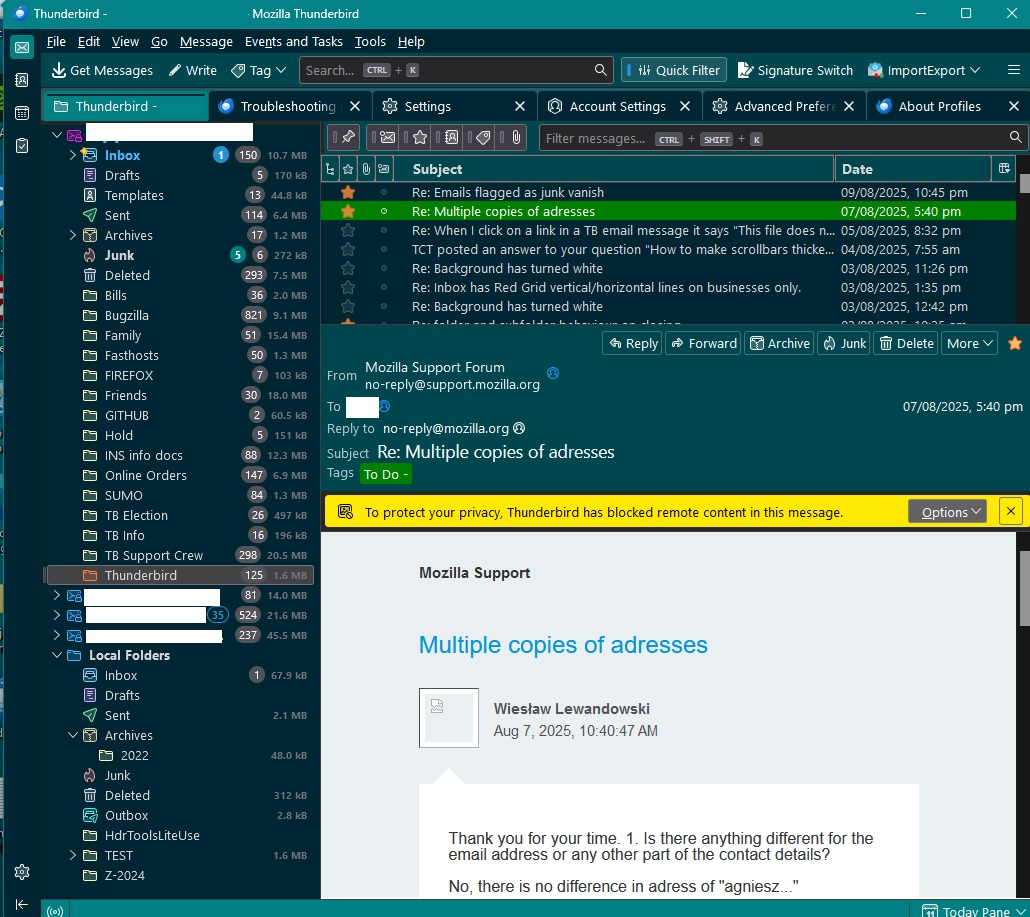Switch to the About Profiles tab
This screenshot has width=1030, height=917.
939,106
